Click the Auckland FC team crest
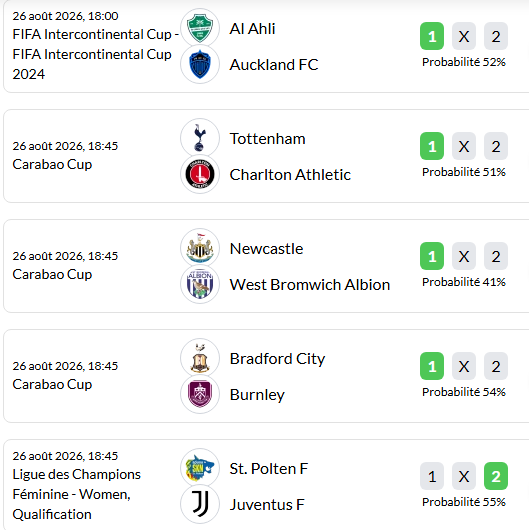This screenshot has width=529, height=530. [x=200, y=64]
